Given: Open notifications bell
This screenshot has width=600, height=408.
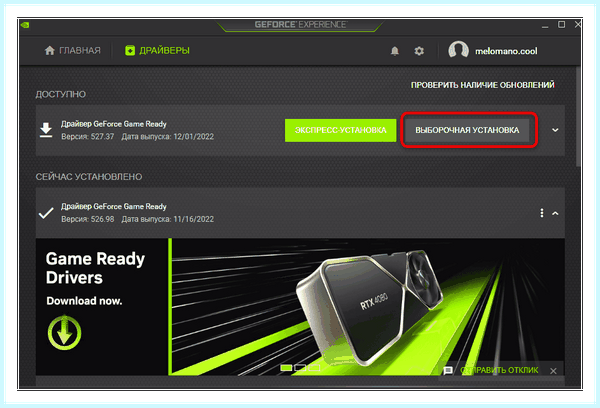Looking at the screenshot, I should pyautogui.click(x=395, y=51).
